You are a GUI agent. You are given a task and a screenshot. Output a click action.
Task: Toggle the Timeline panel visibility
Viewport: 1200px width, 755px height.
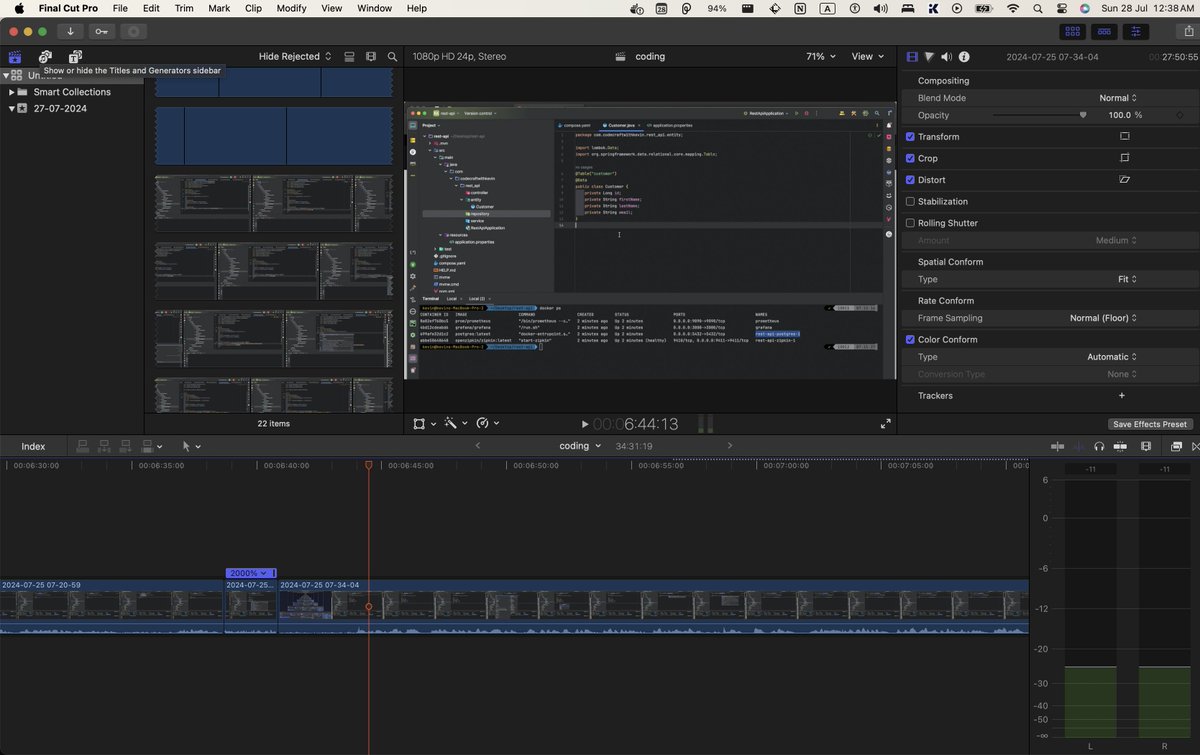1104,31
